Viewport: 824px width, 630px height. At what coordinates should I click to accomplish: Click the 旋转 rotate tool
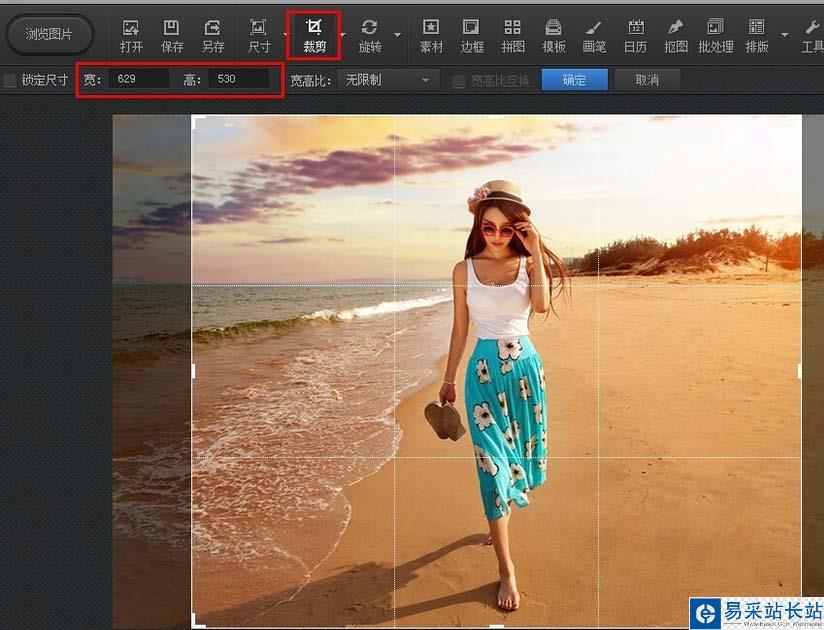pyautogui.click(x=369, y=36)
